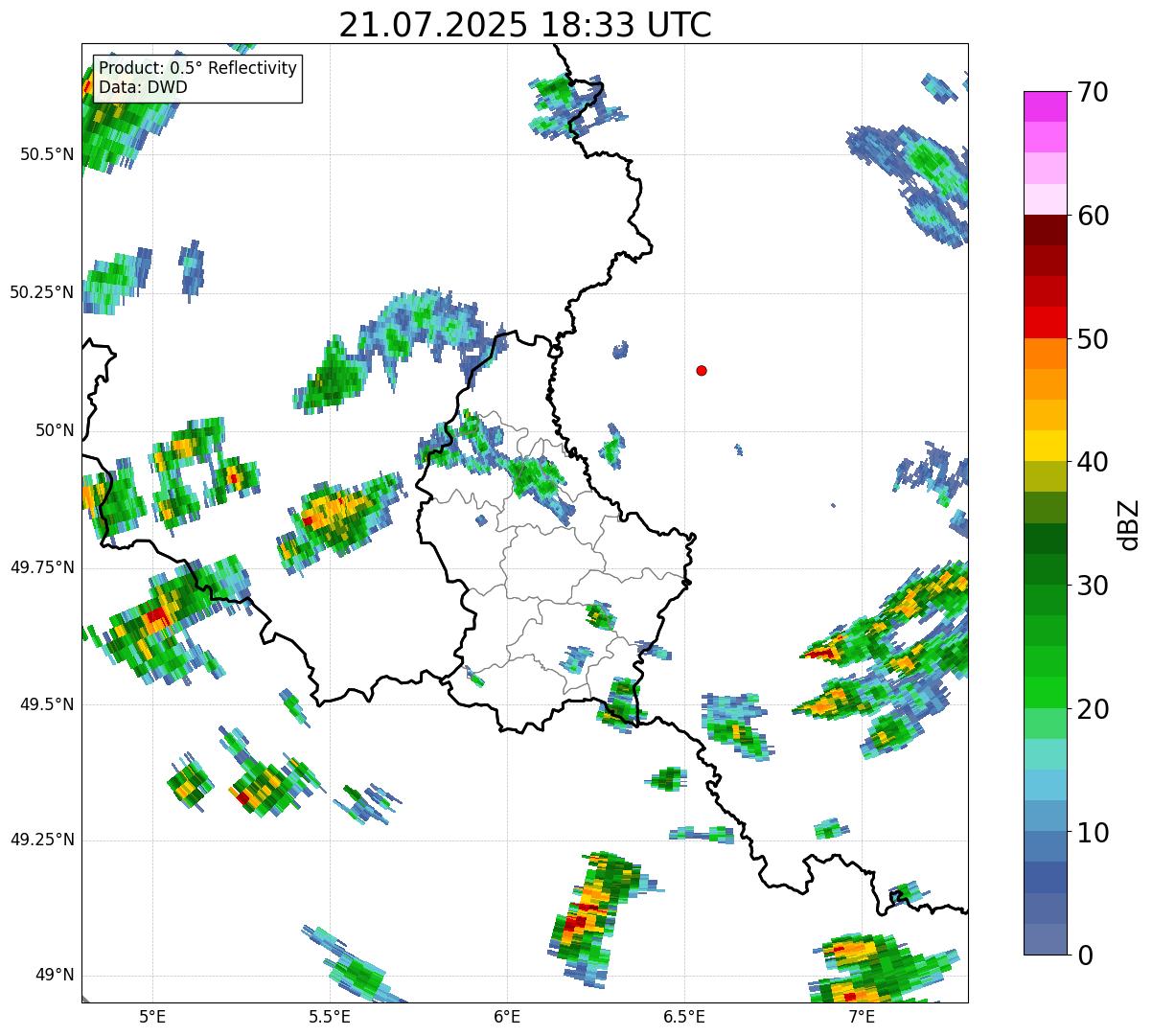Click the plot title 21.07.2025 18:33 UTC
The height and width of the screenshot is (1036, 1152).
click(x=525, y=24)
